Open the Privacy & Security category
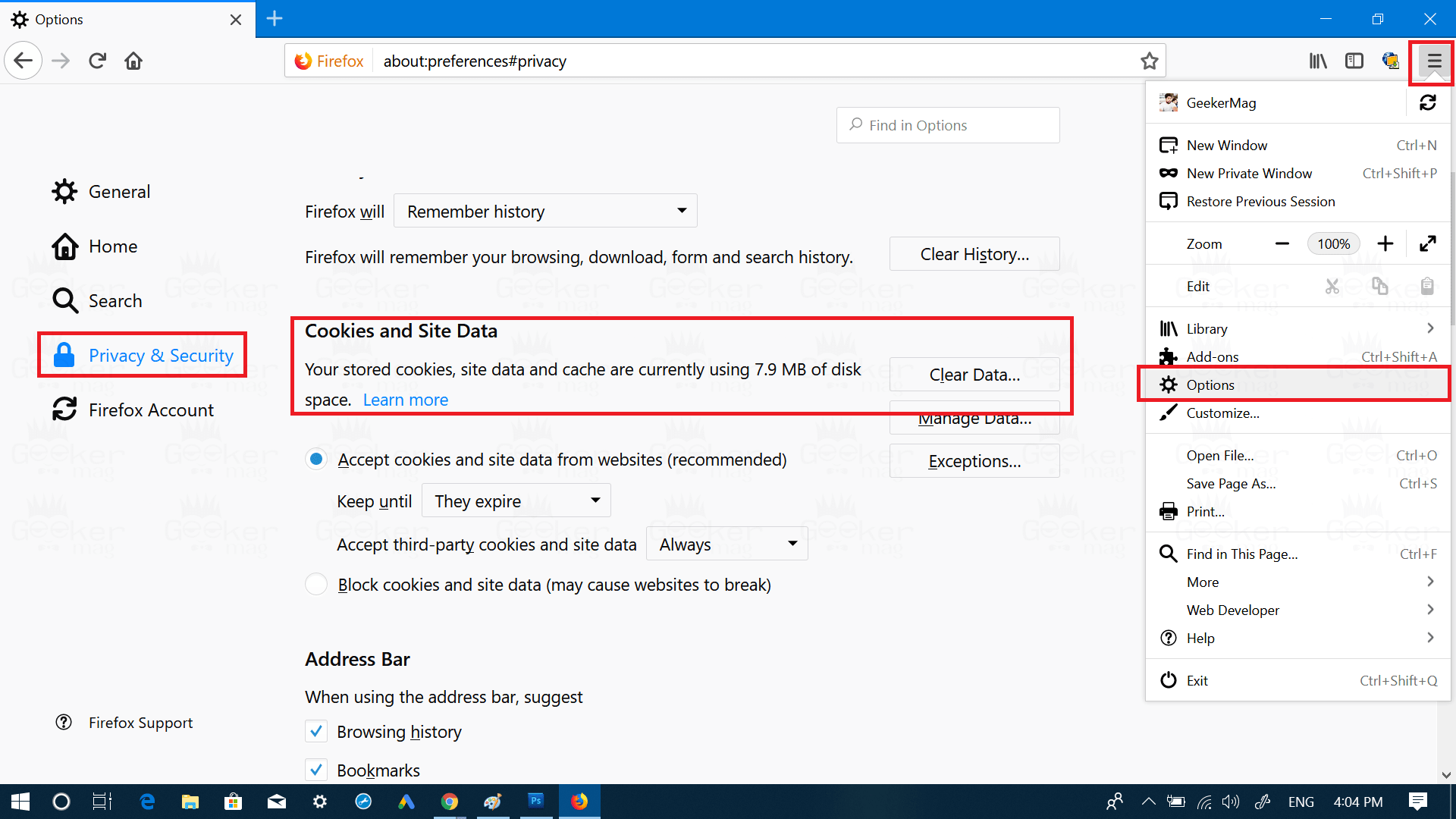This screenshot has height=819, width=1456. tap(143, 355)
